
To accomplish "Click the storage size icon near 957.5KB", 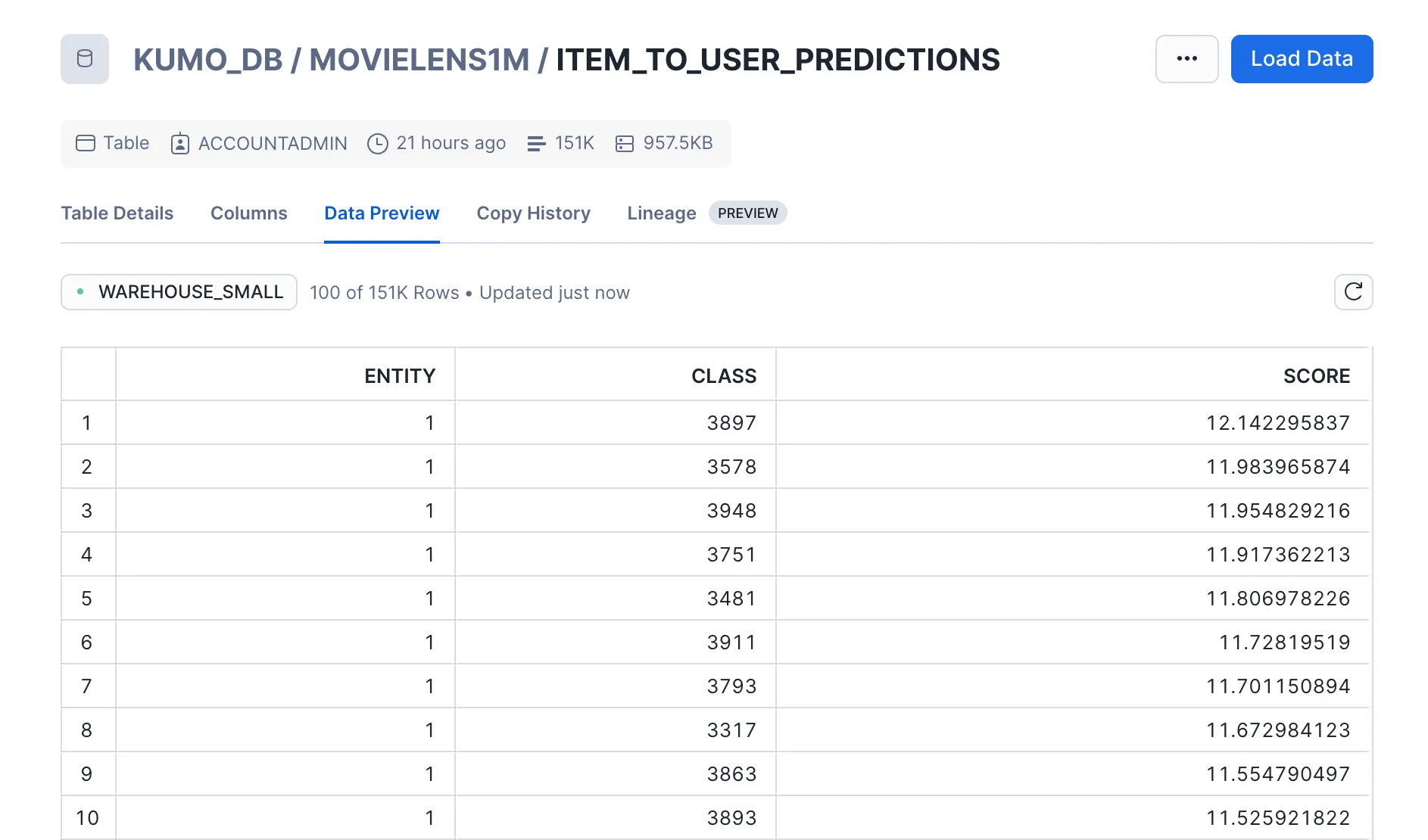I will pos(625,144).
